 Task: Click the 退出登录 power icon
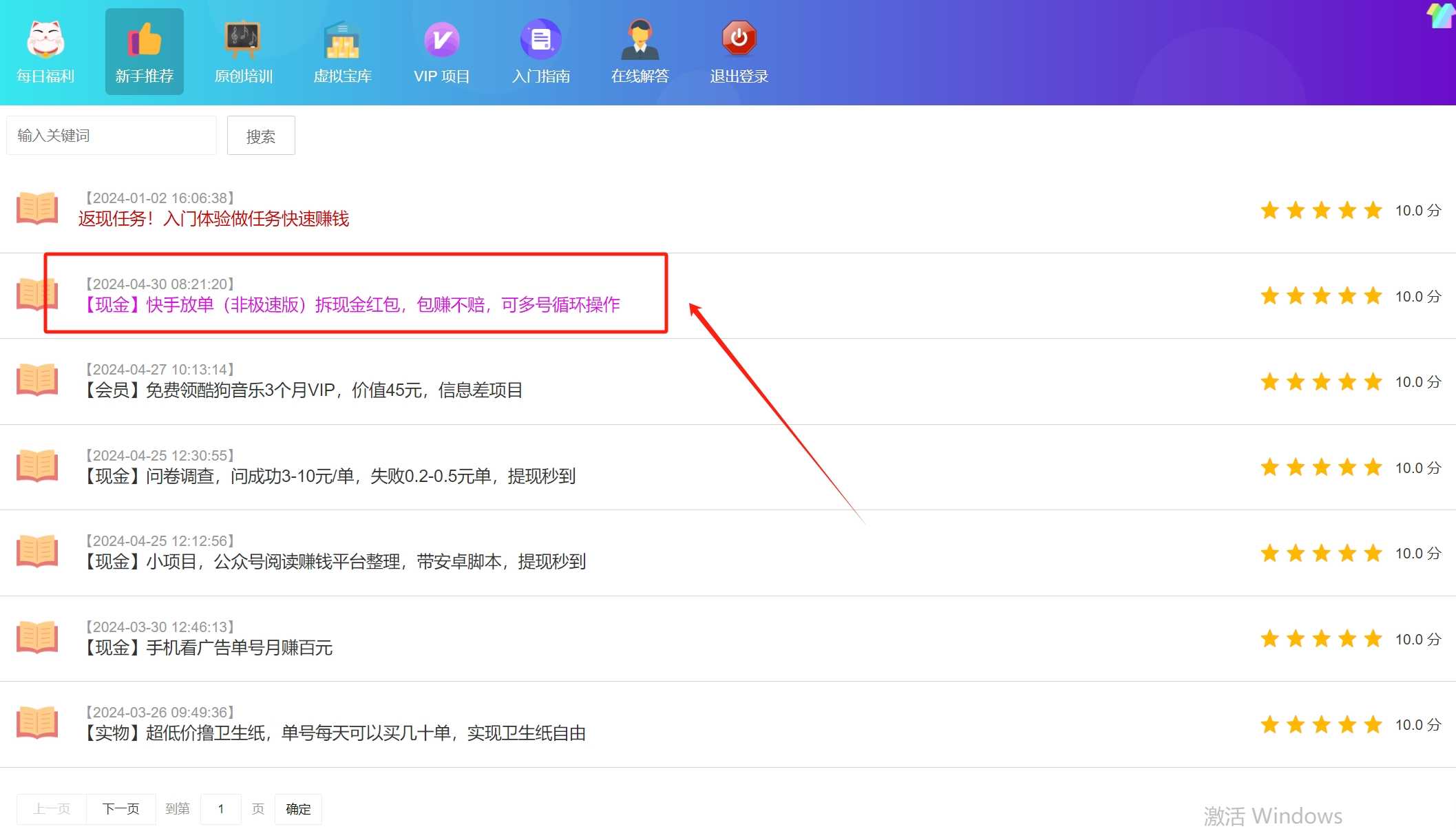739,38
